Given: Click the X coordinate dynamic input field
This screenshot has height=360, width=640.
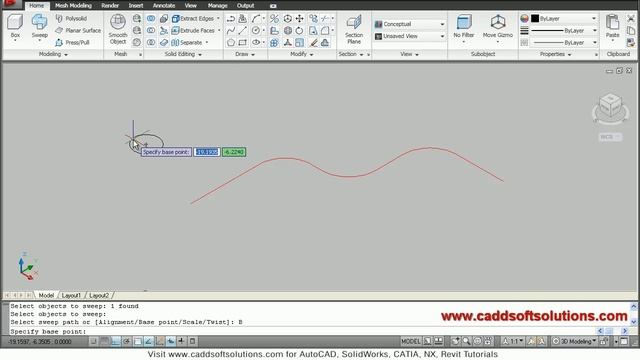Looking at the screenshot, I should (207, 152).
